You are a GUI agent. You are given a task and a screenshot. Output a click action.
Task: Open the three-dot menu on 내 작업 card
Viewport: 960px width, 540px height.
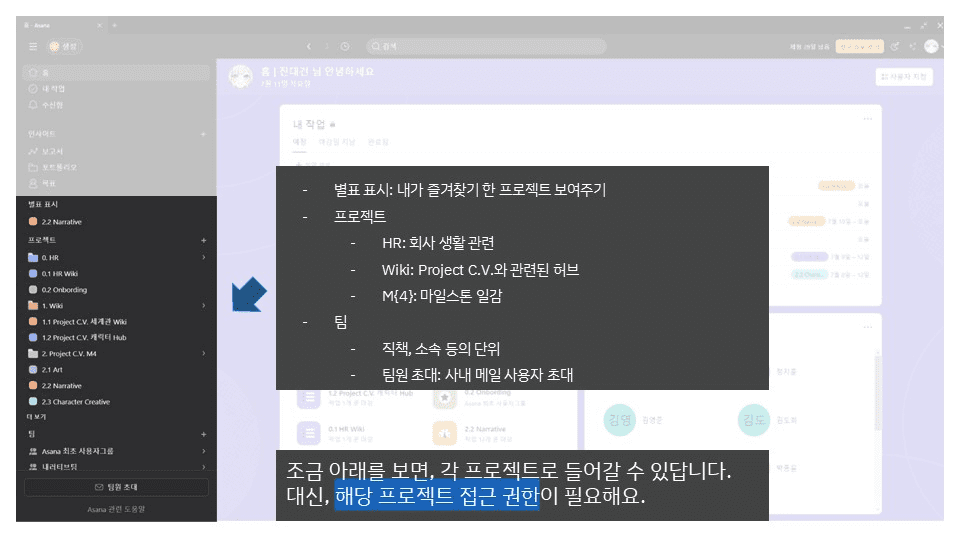coord(867,118)
